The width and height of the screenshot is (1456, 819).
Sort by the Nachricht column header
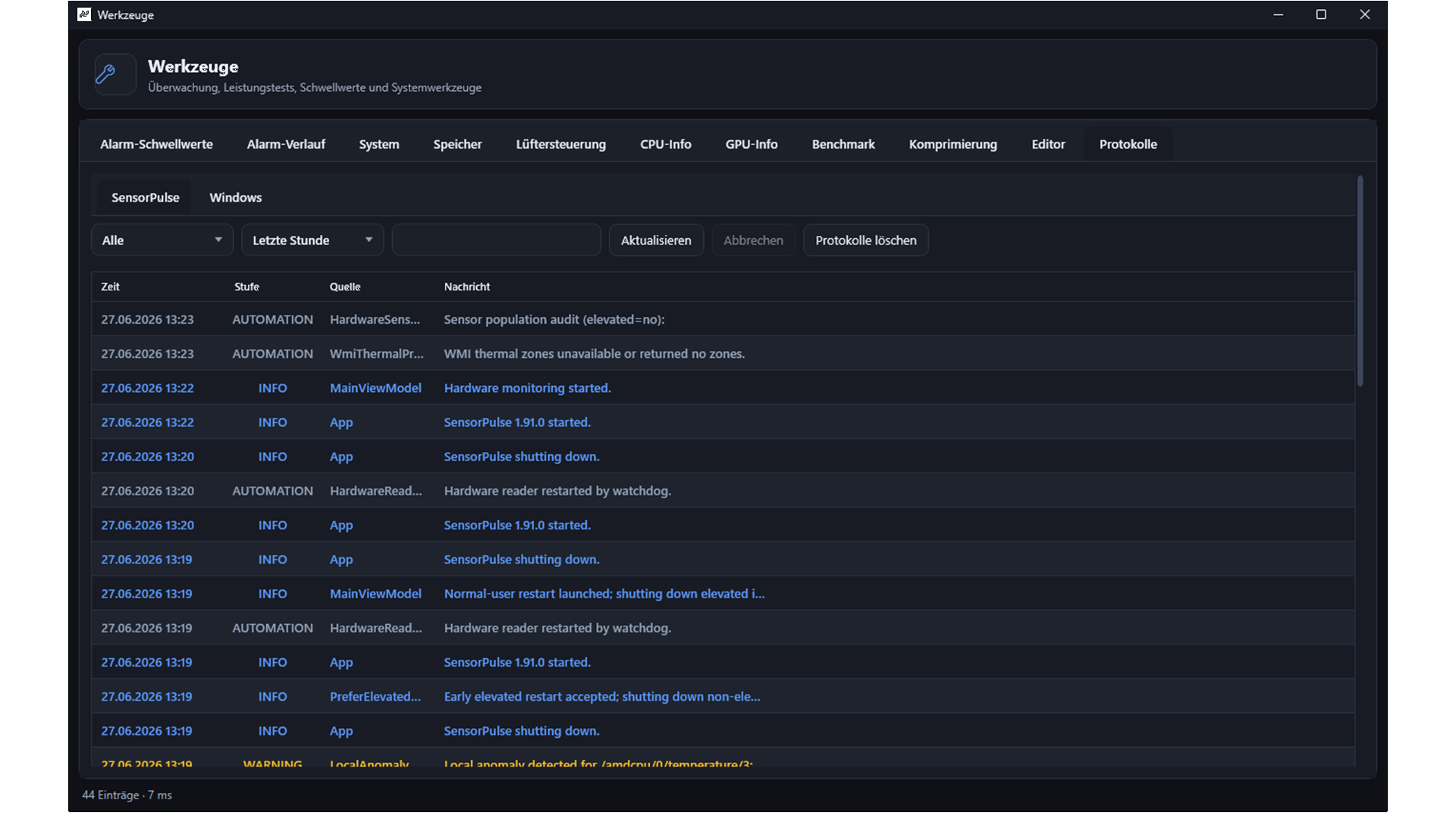pyautogui.click(x=467, y=287)
